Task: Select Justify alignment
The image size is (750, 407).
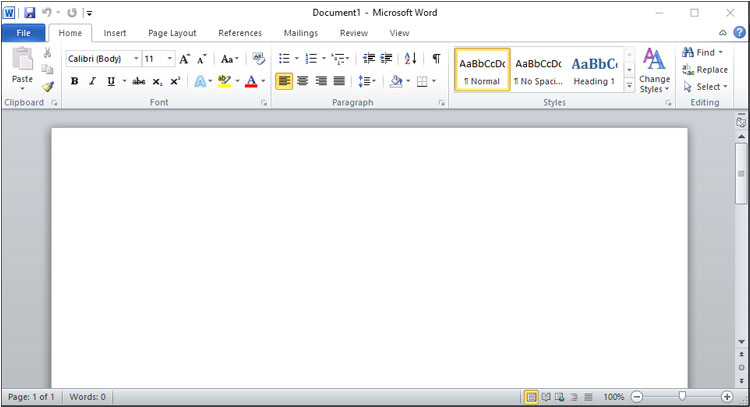Action: pos(339,81)
